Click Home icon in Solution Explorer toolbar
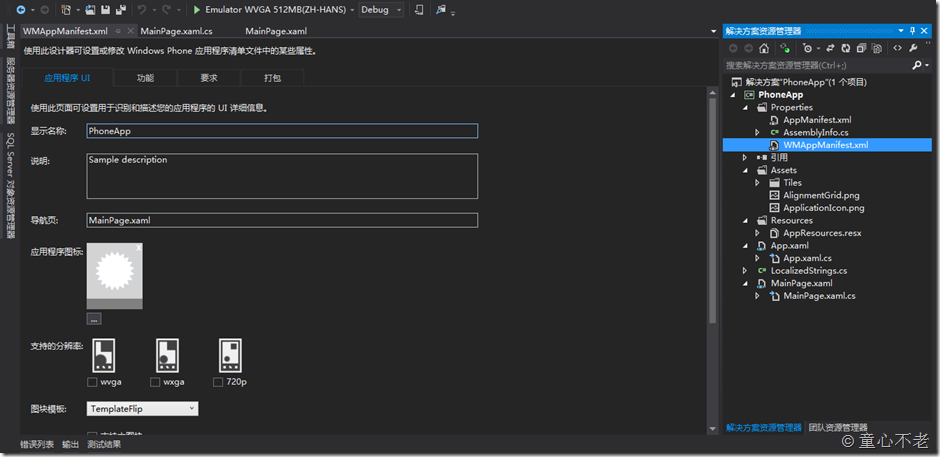 pos(764,49)
